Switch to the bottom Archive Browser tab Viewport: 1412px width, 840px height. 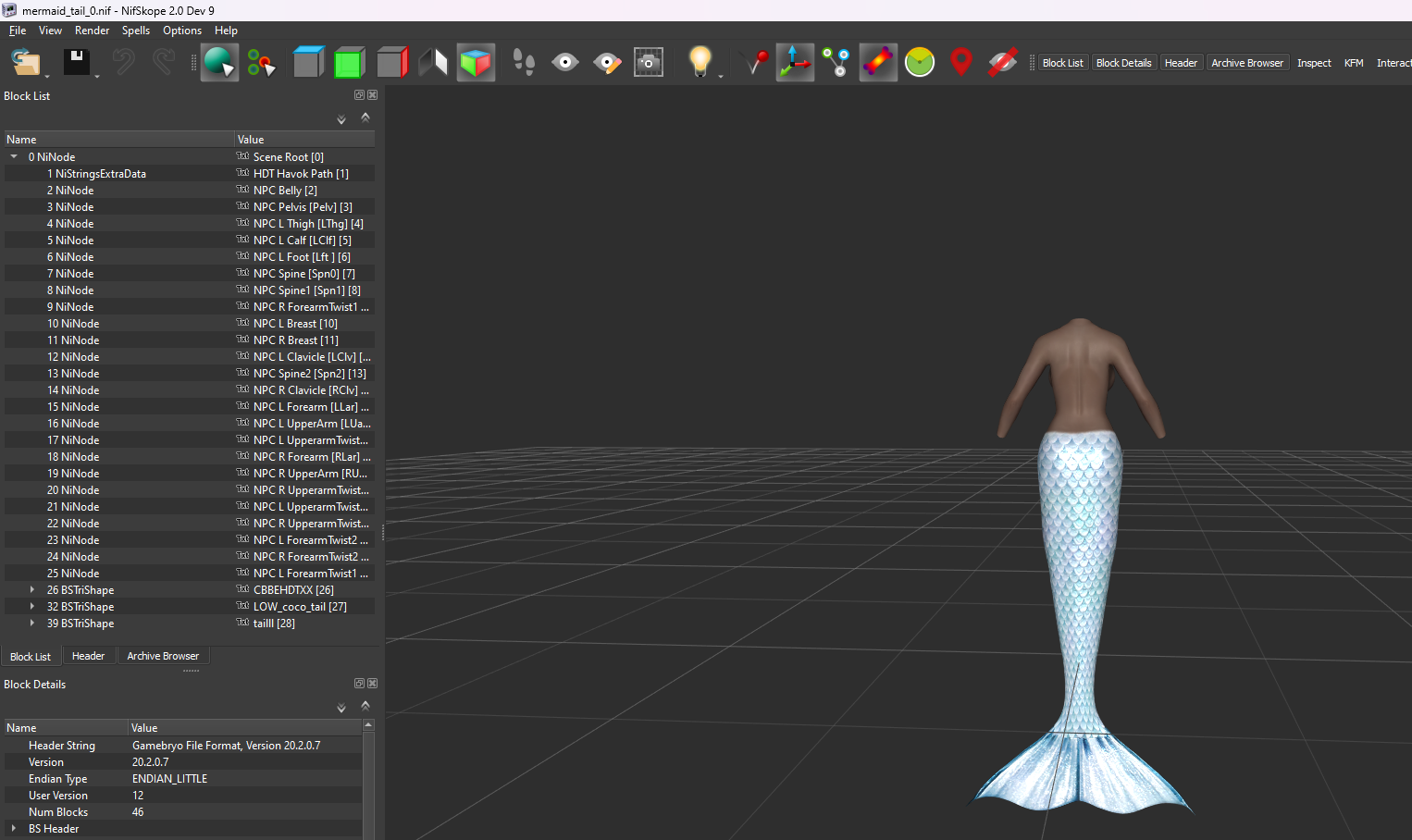[x=163, y=656]
